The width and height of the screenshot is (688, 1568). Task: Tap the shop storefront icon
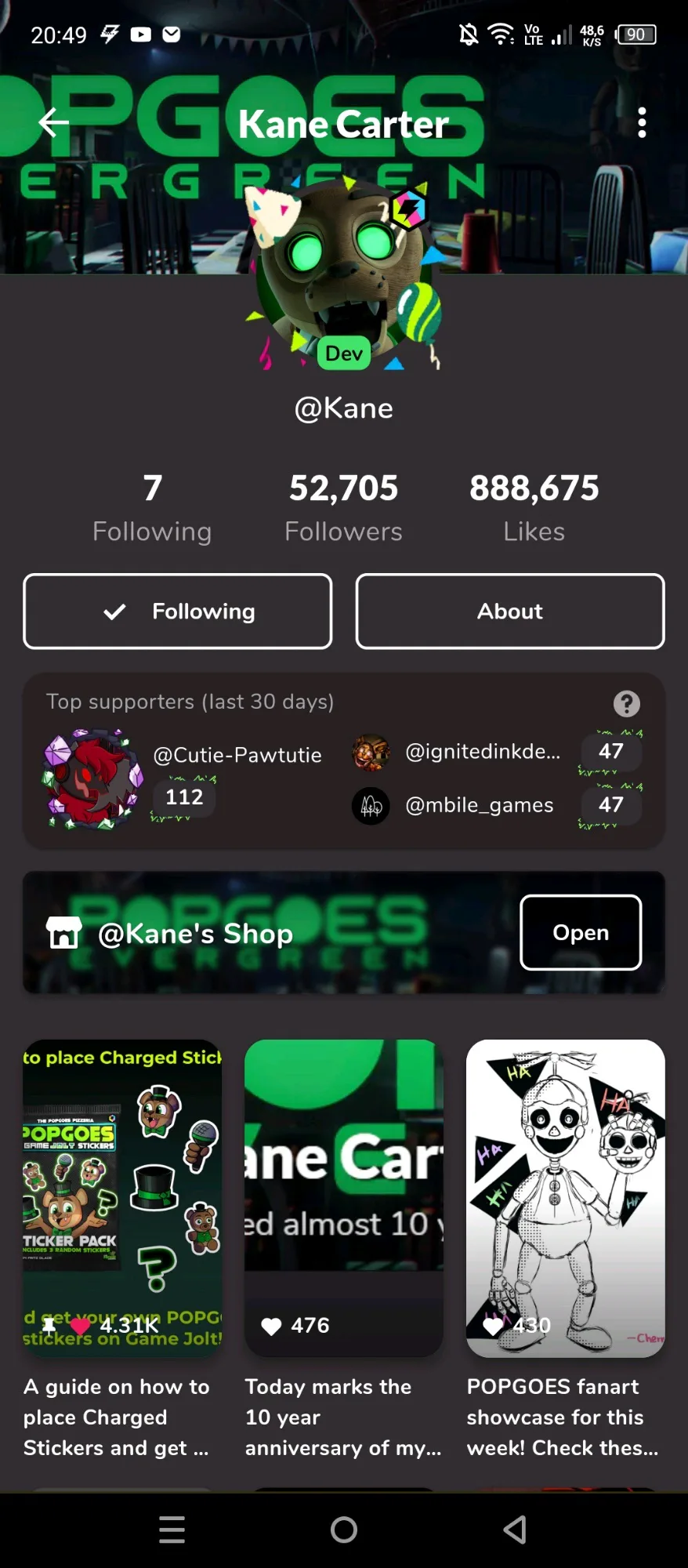click(x=64, y=933)
